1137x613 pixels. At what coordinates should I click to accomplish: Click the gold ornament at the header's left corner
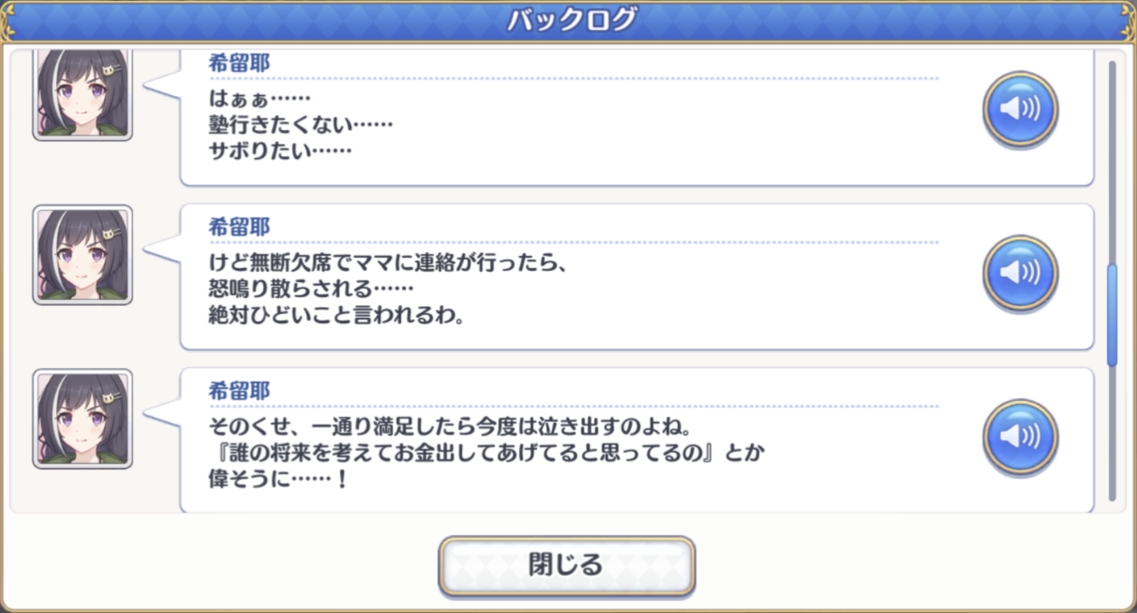(x=9, y=22)
